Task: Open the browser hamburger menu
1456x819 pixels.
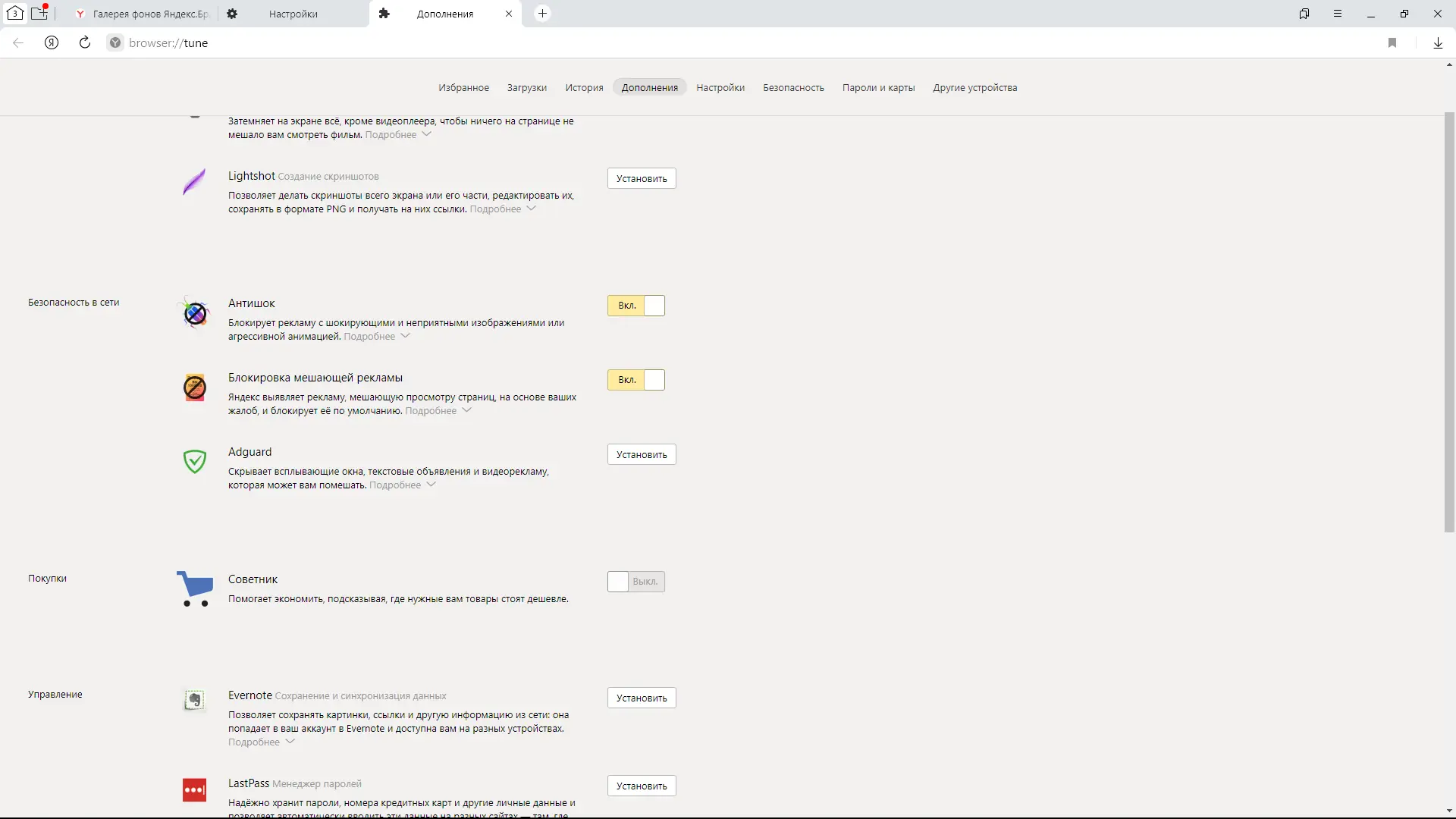Action: coord(1338,14)
